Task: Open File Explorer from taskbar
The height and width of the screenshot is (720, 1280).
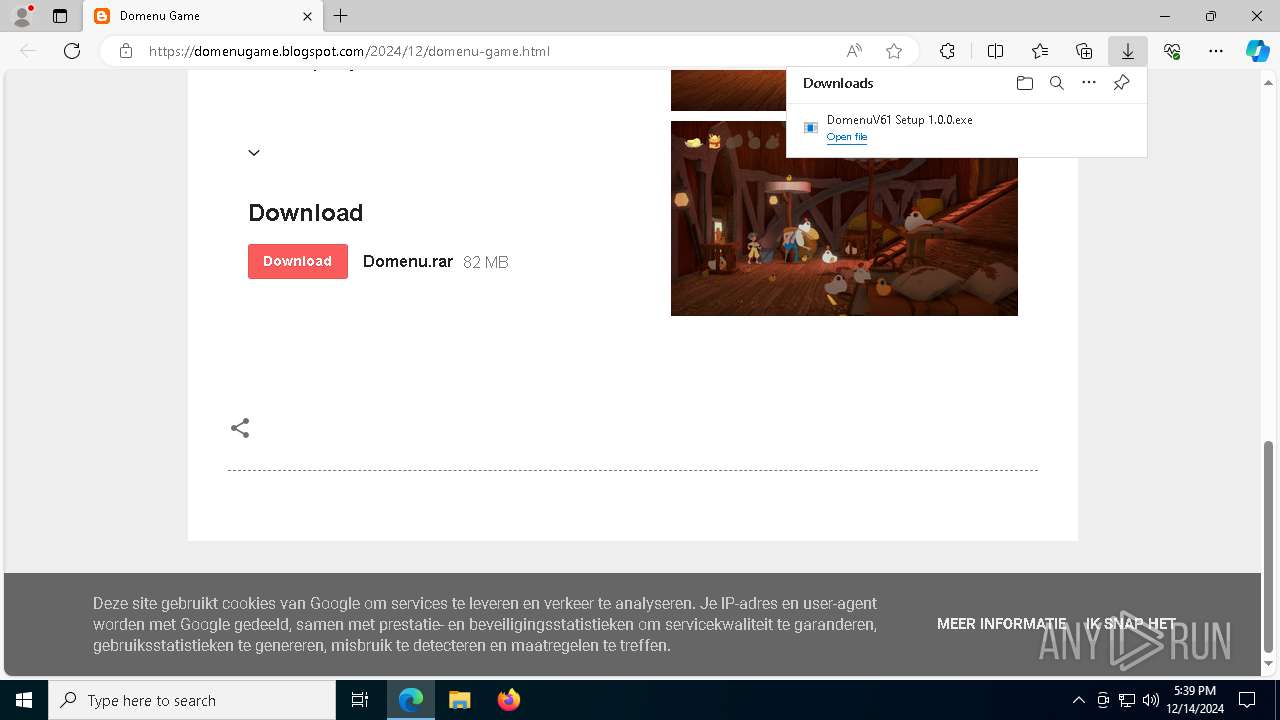Action: coord(459,700)
